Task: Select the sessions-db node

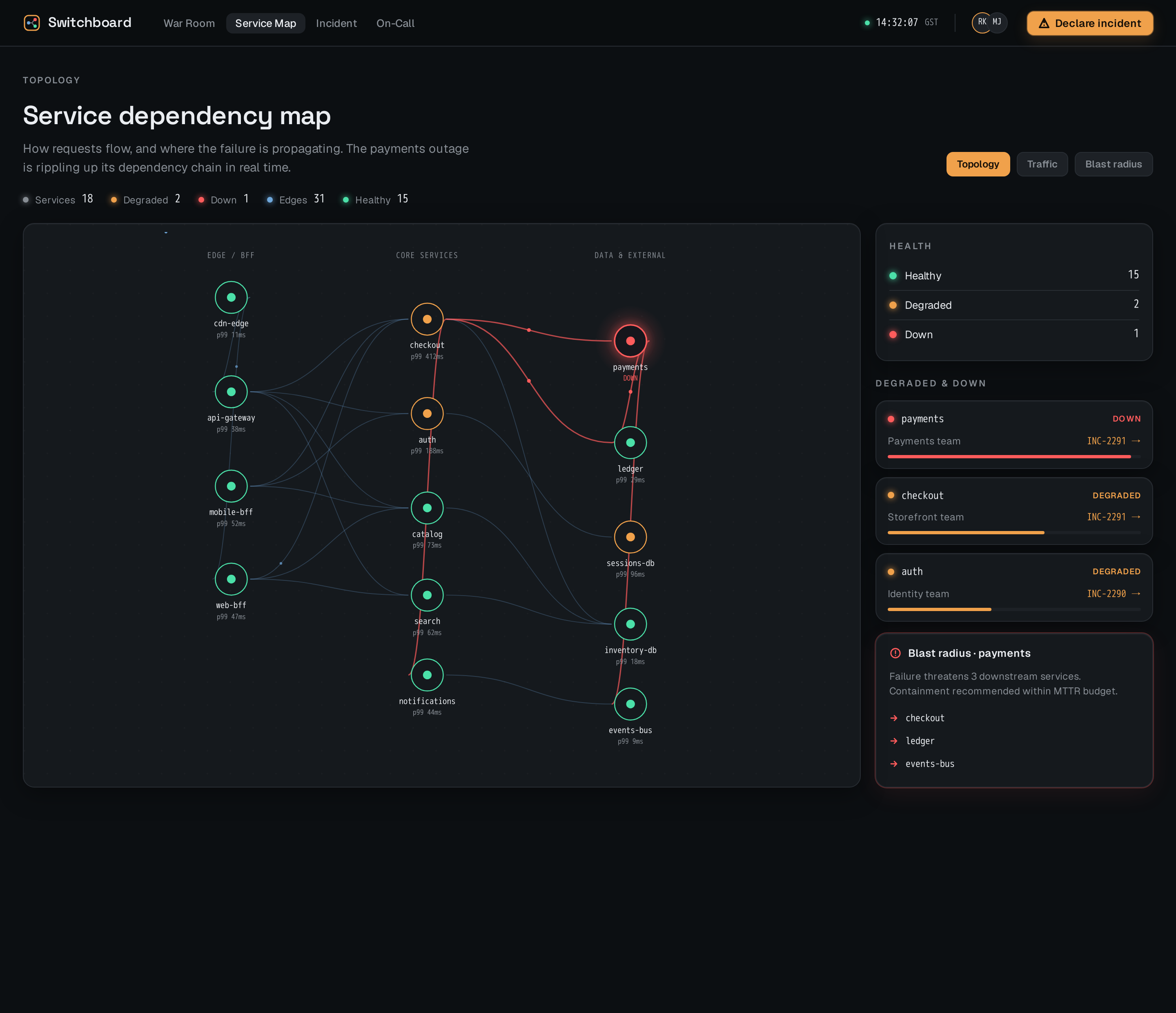Action: coord(630,537)
